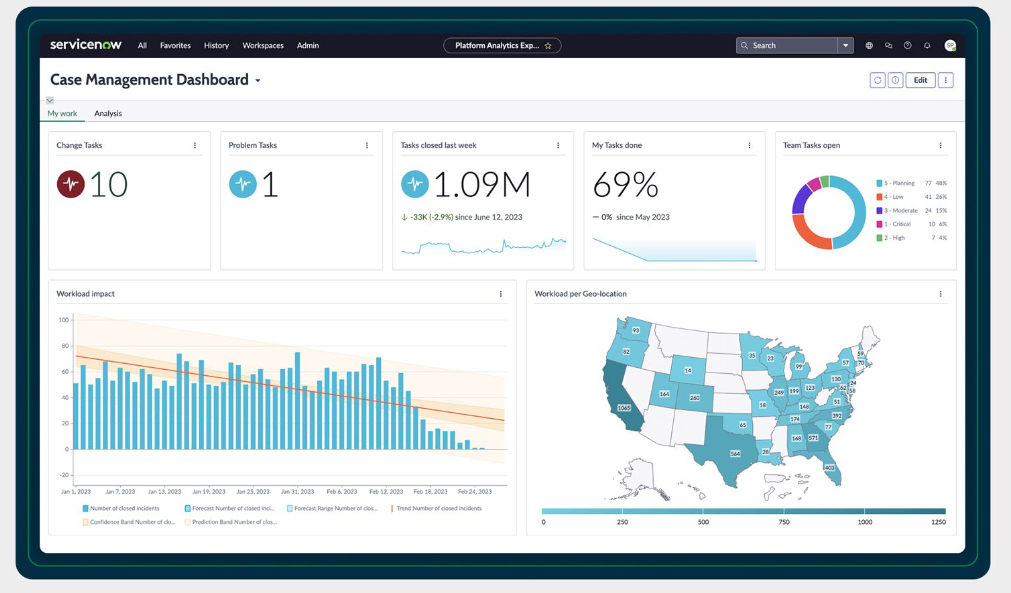Open the help question mark icon
Screen dimensions: 1011x593
(x=907, y=46)
